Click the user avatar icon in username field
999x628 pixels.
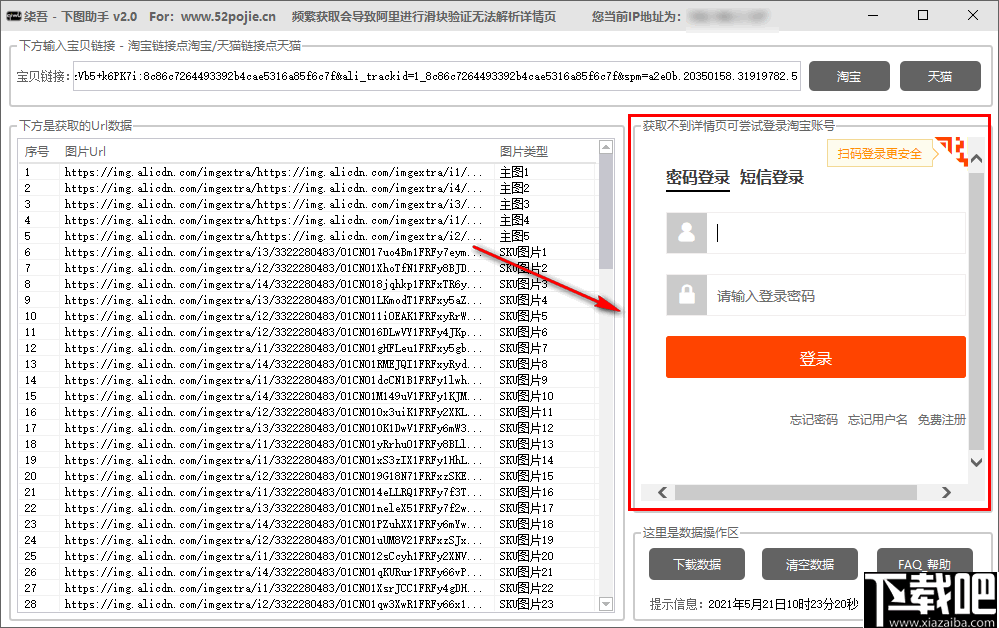[687, 232]
